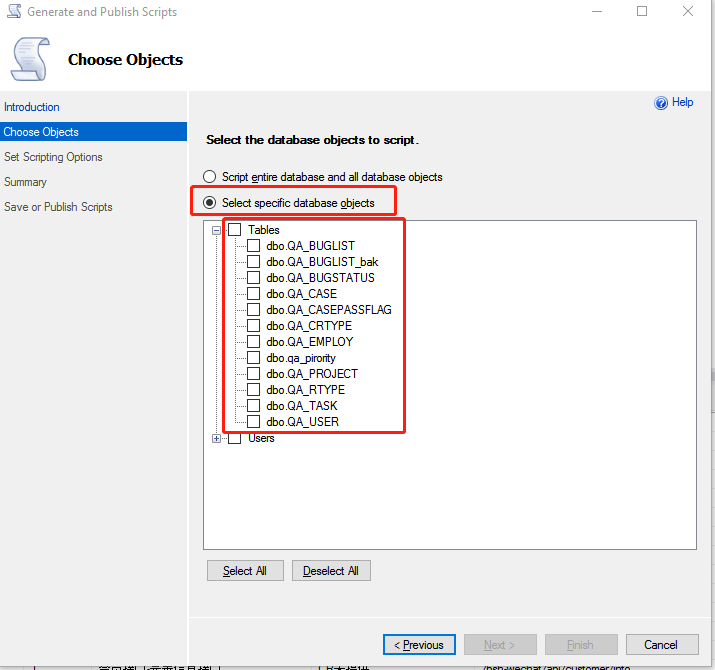This screenshot has height=670, width=715.
Task: Check the dbo.QA_RTYPE checkbox
Action: [254, 390]
